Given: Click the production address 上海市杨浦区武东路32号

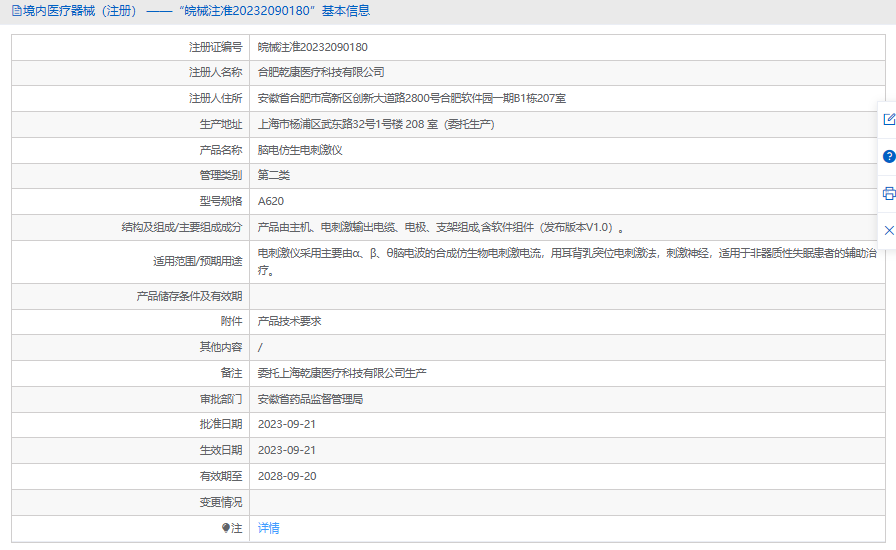Looking at the screenshot, I should 376,124.
